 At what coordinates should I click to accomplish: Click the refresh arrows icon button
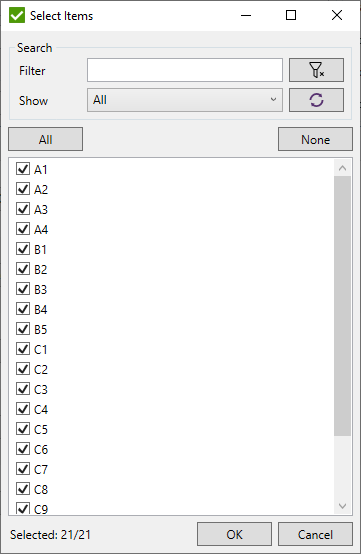[316, 100]
